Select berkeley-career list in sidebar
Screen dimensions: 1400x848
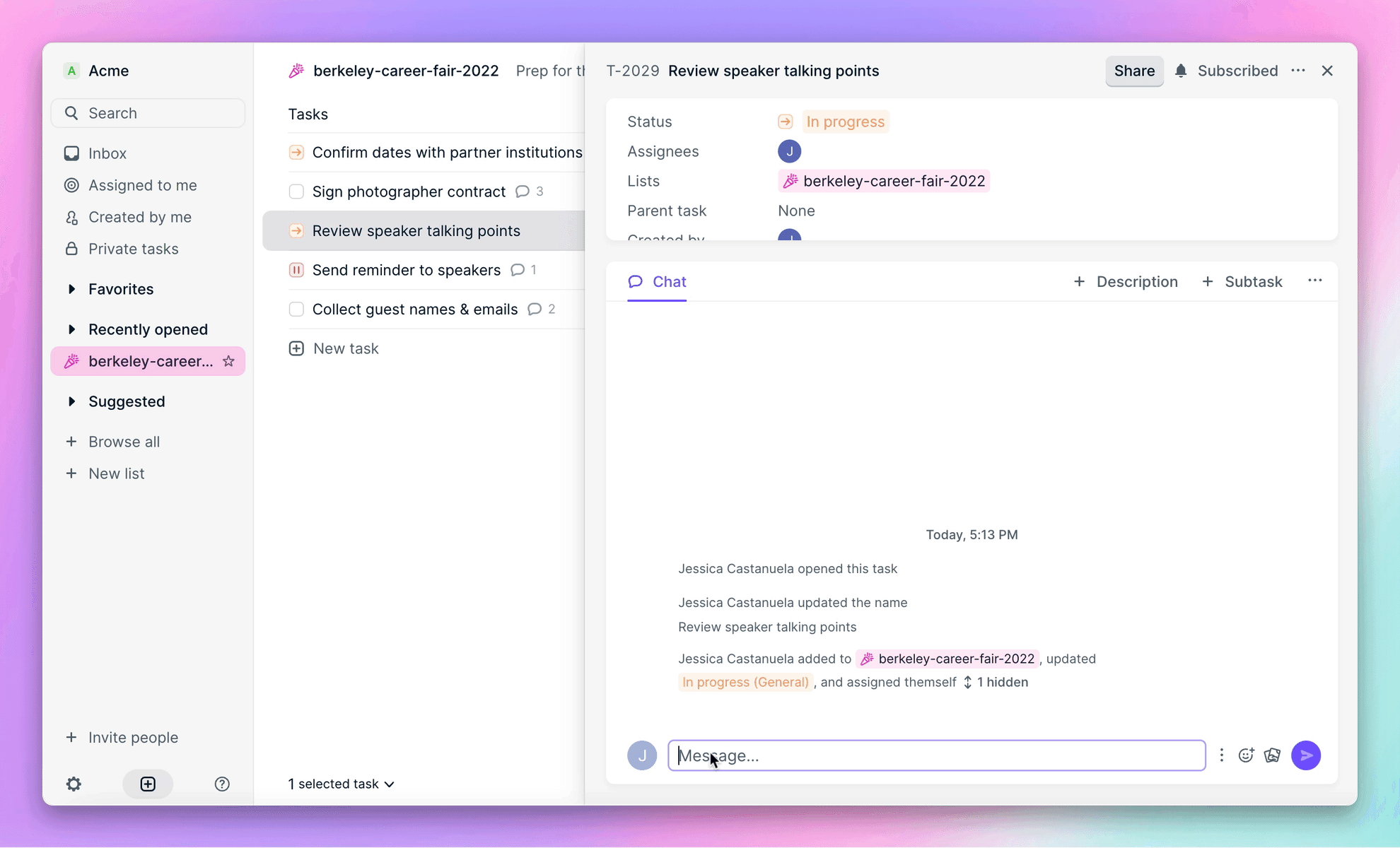click(x=148, y=361)
